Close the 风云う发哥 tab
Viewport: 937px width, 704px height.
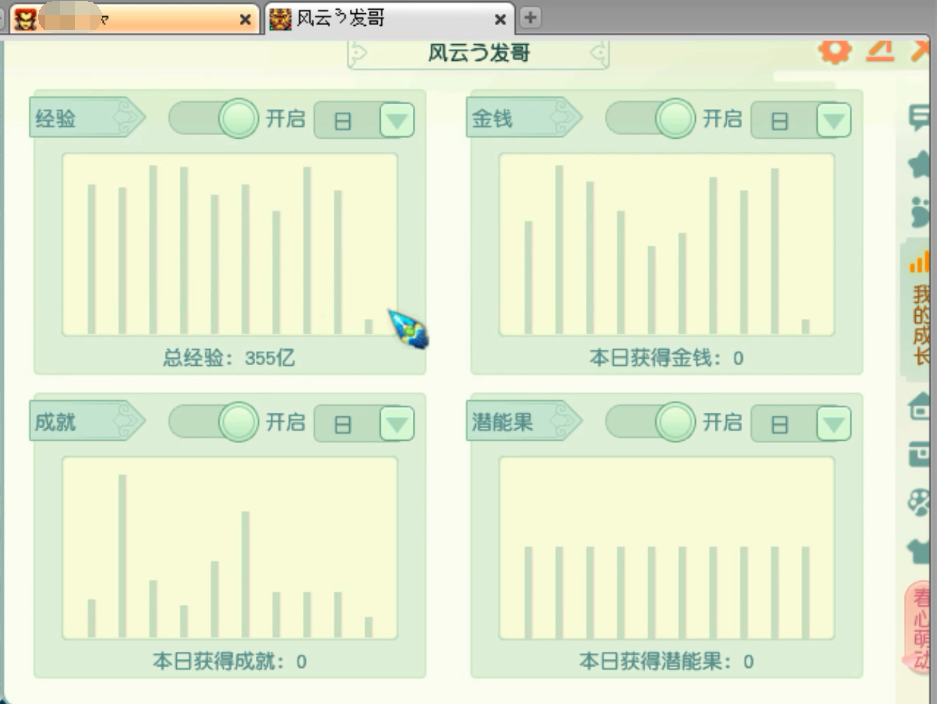pos(500,20)
